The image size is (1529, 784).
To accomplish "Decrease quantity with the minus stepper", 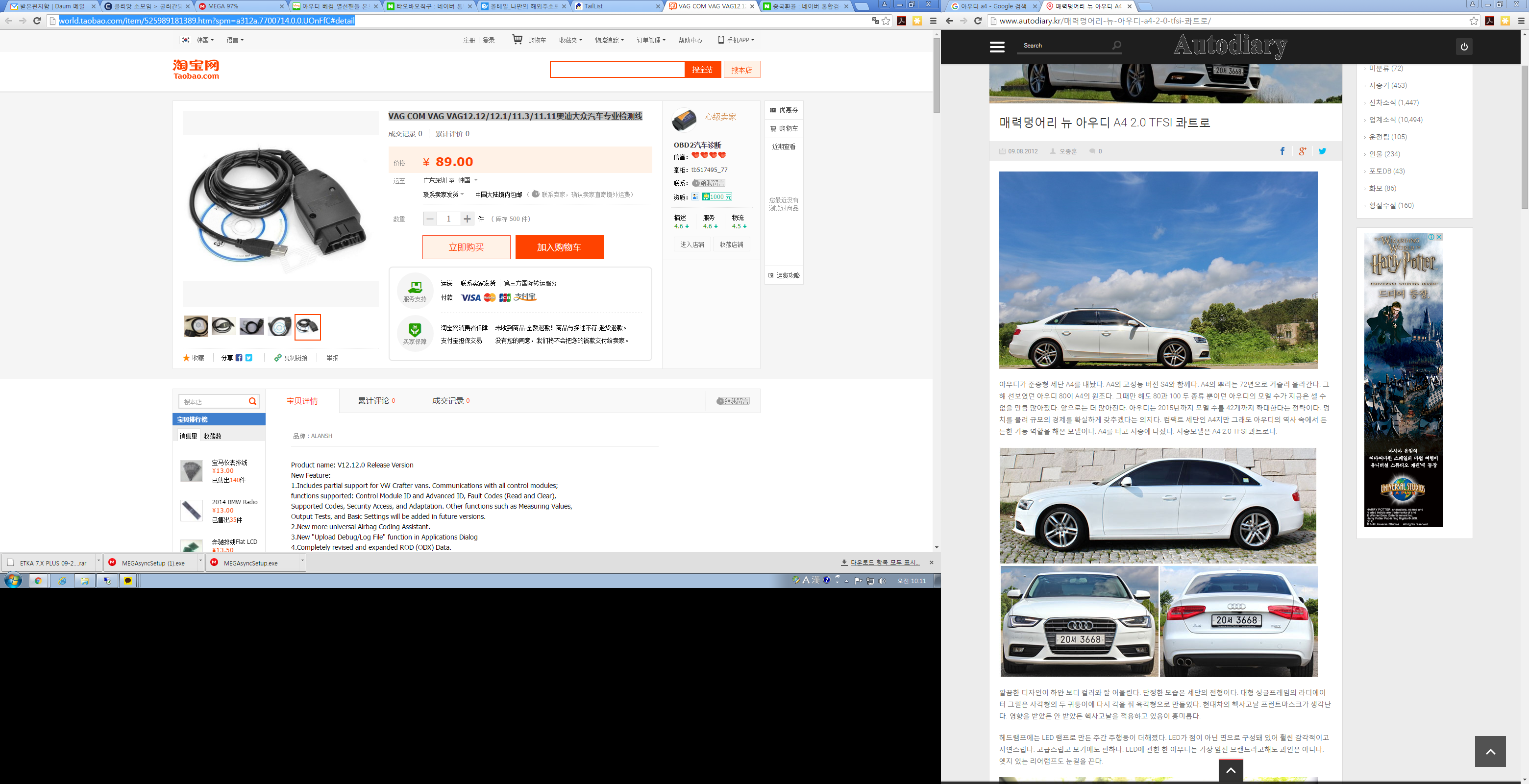I will (x=430, y=219).
